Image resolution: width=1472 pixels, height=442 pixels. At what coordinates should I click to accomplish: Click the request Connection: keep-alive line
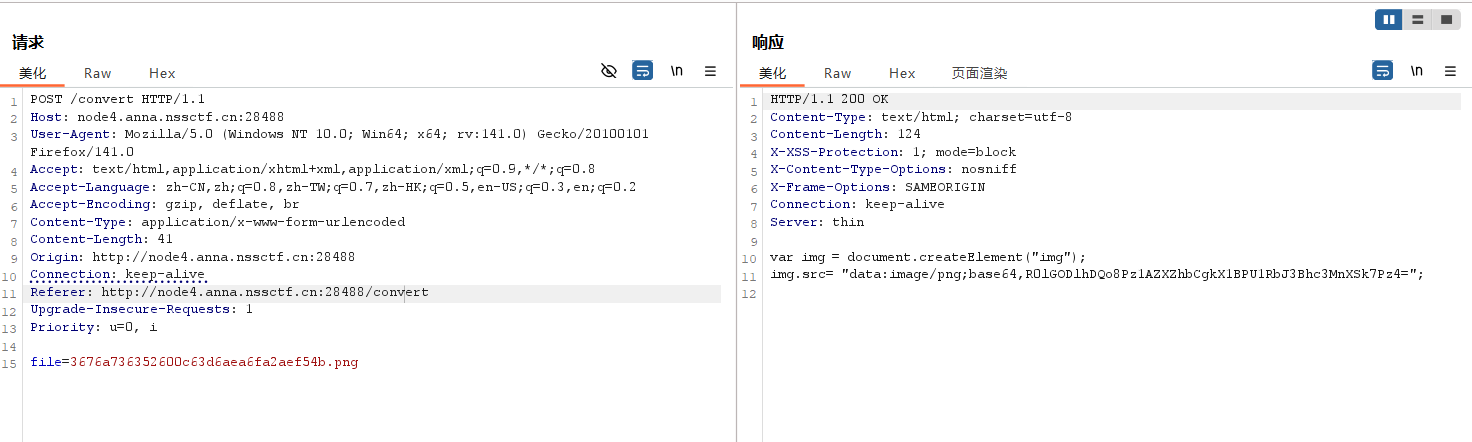click(x=117, y=274)
